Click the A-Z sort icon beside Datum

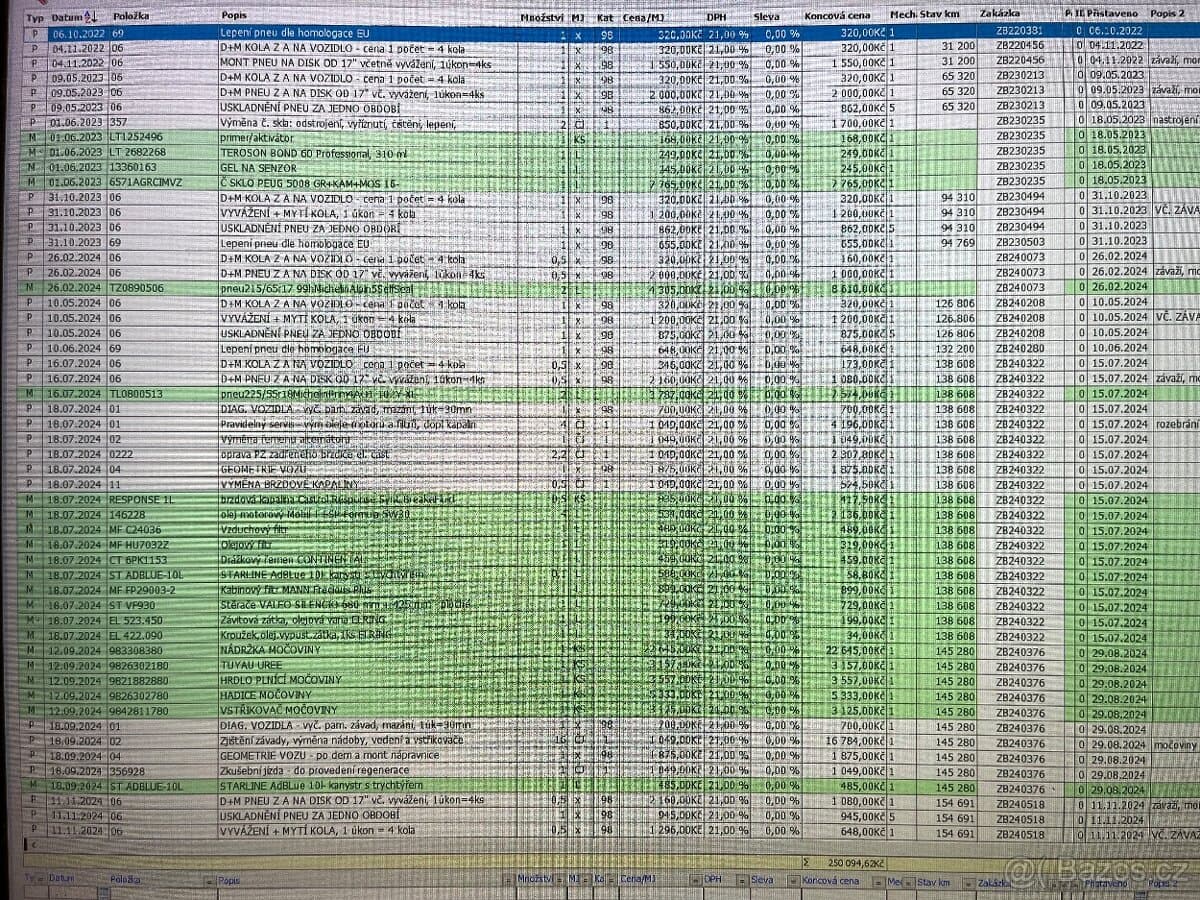90,18
